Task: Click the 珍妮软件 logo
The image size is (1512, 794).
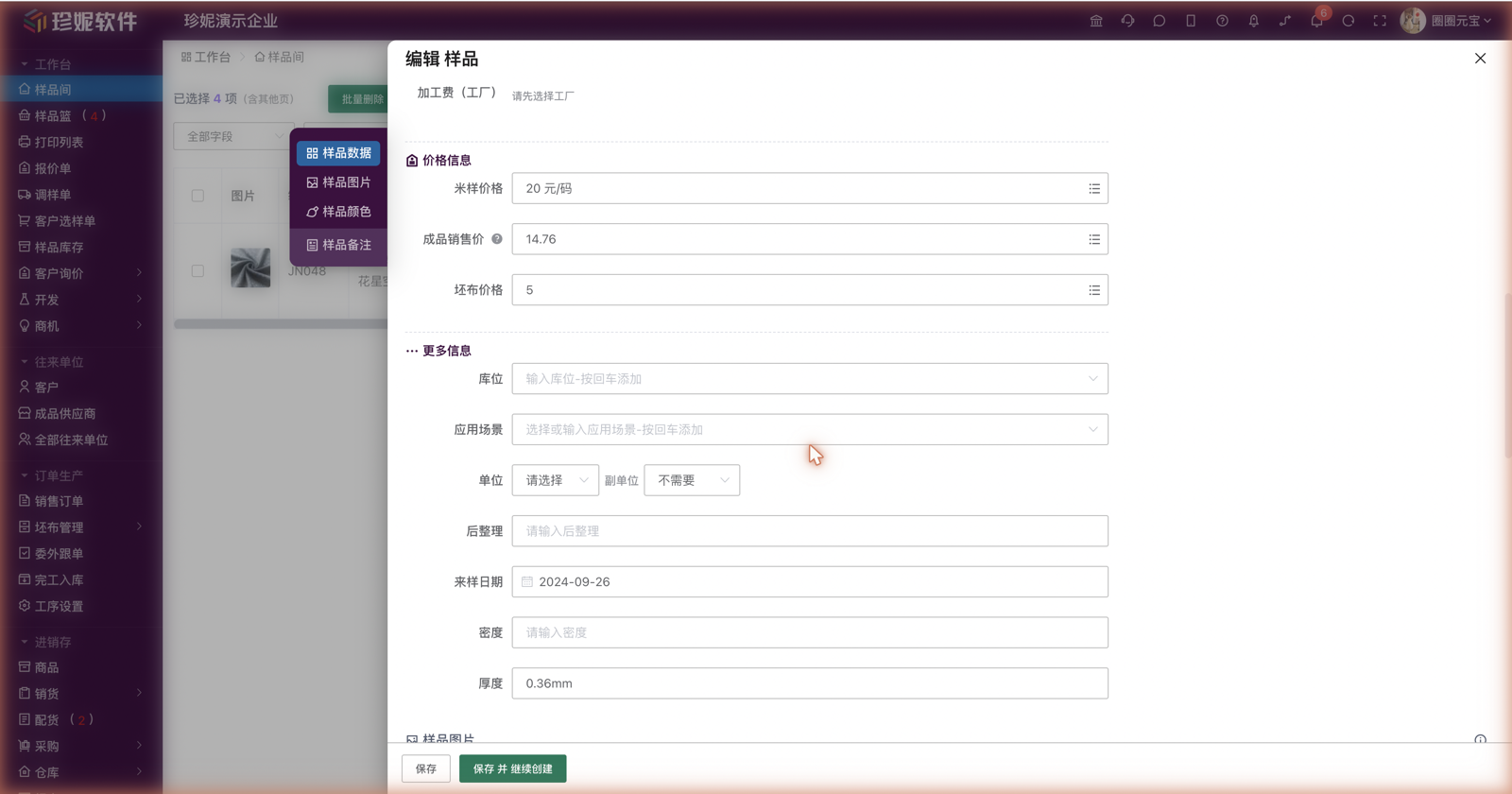Action: [80, 21]
